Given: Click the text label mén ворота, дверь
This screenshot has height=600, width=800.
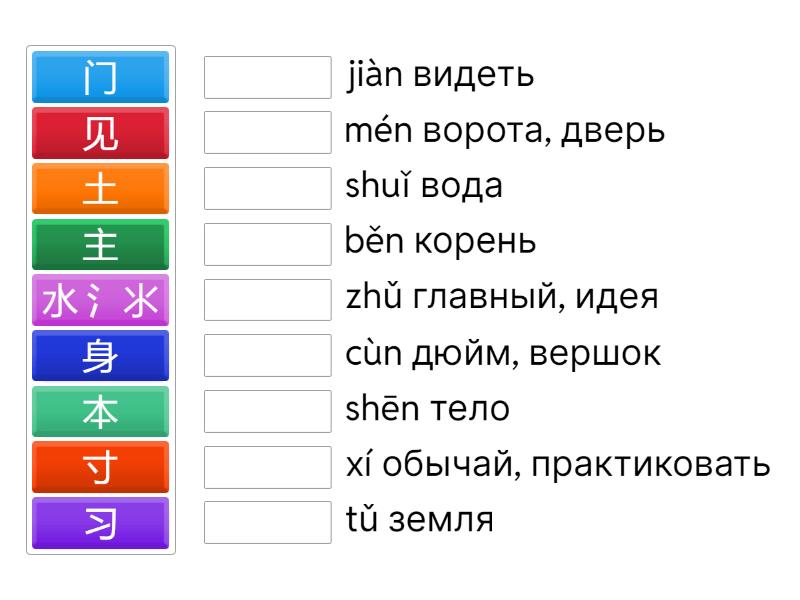Looking at the screenshot, I should coord(505,132).
